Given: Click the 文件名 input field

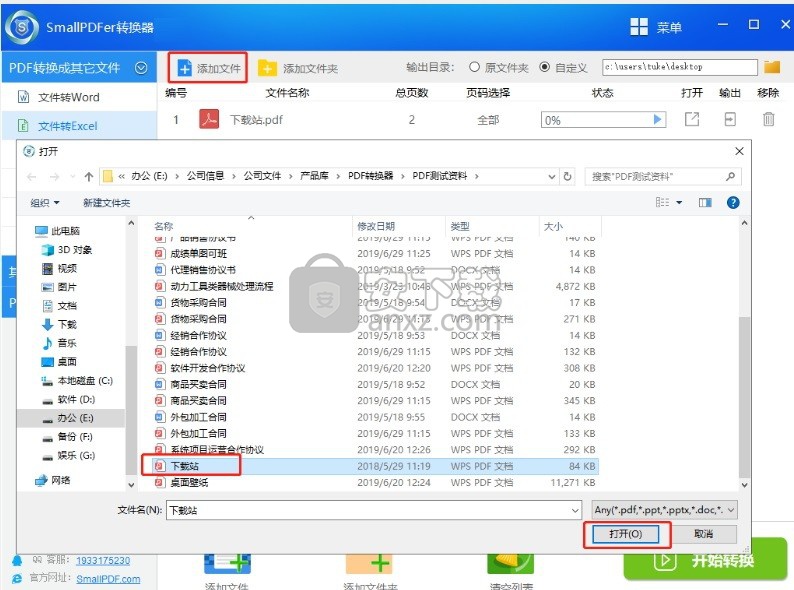Looking at the screenshot, I should tap(368, 509).
